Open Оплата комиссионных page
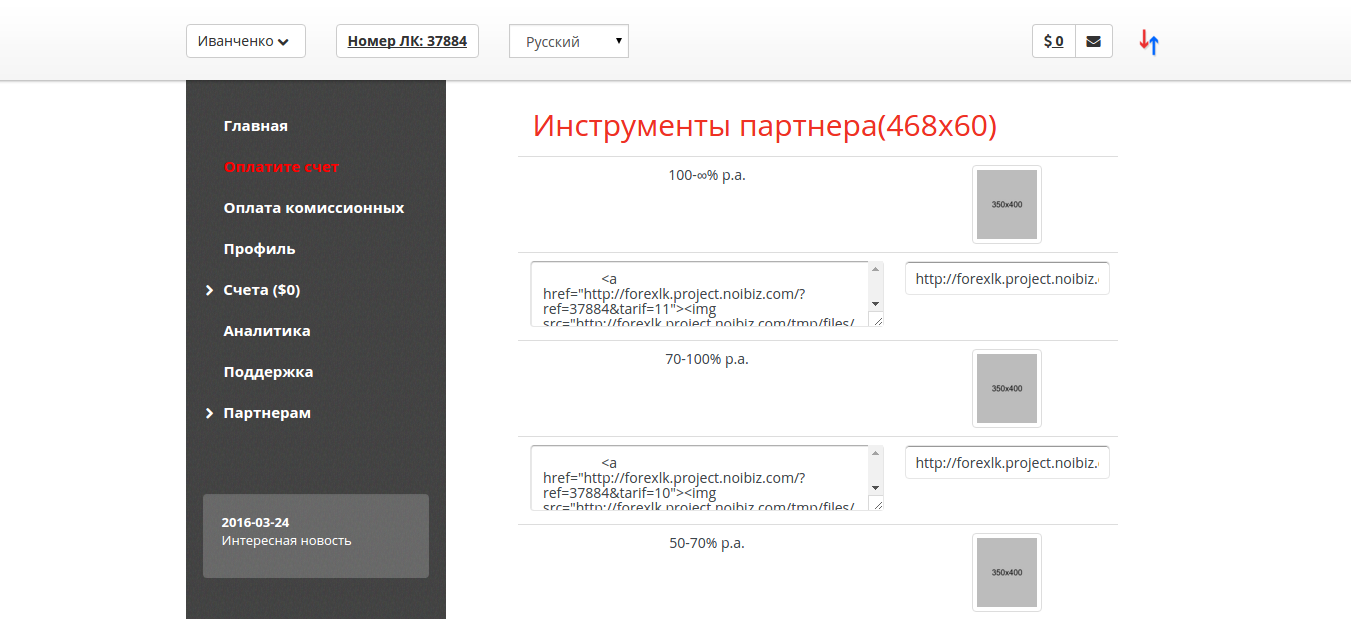Screen dimensions: 1351x619 (314, 208)
